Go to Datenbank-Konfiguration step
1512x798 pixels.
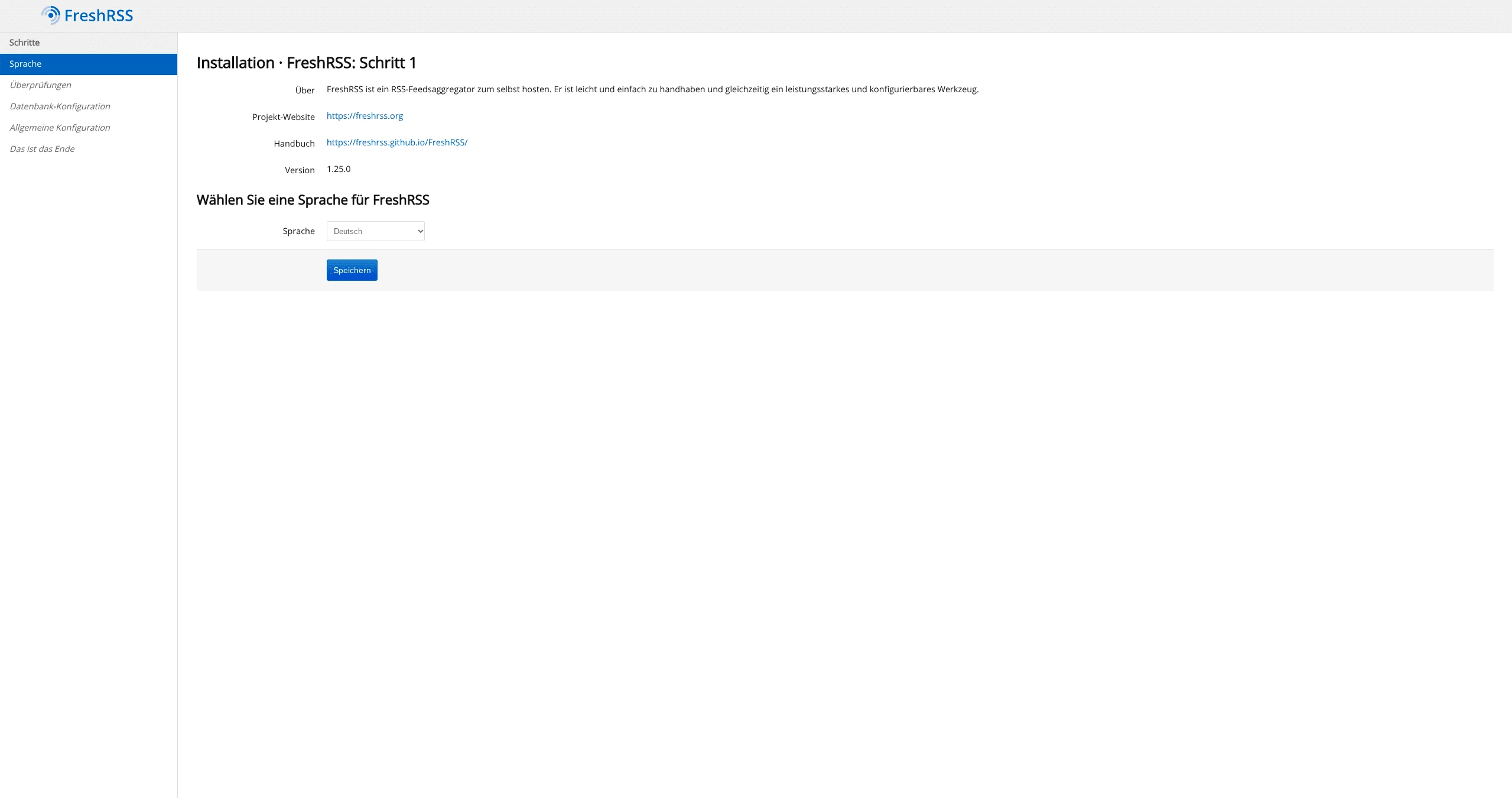click(89, 106)
